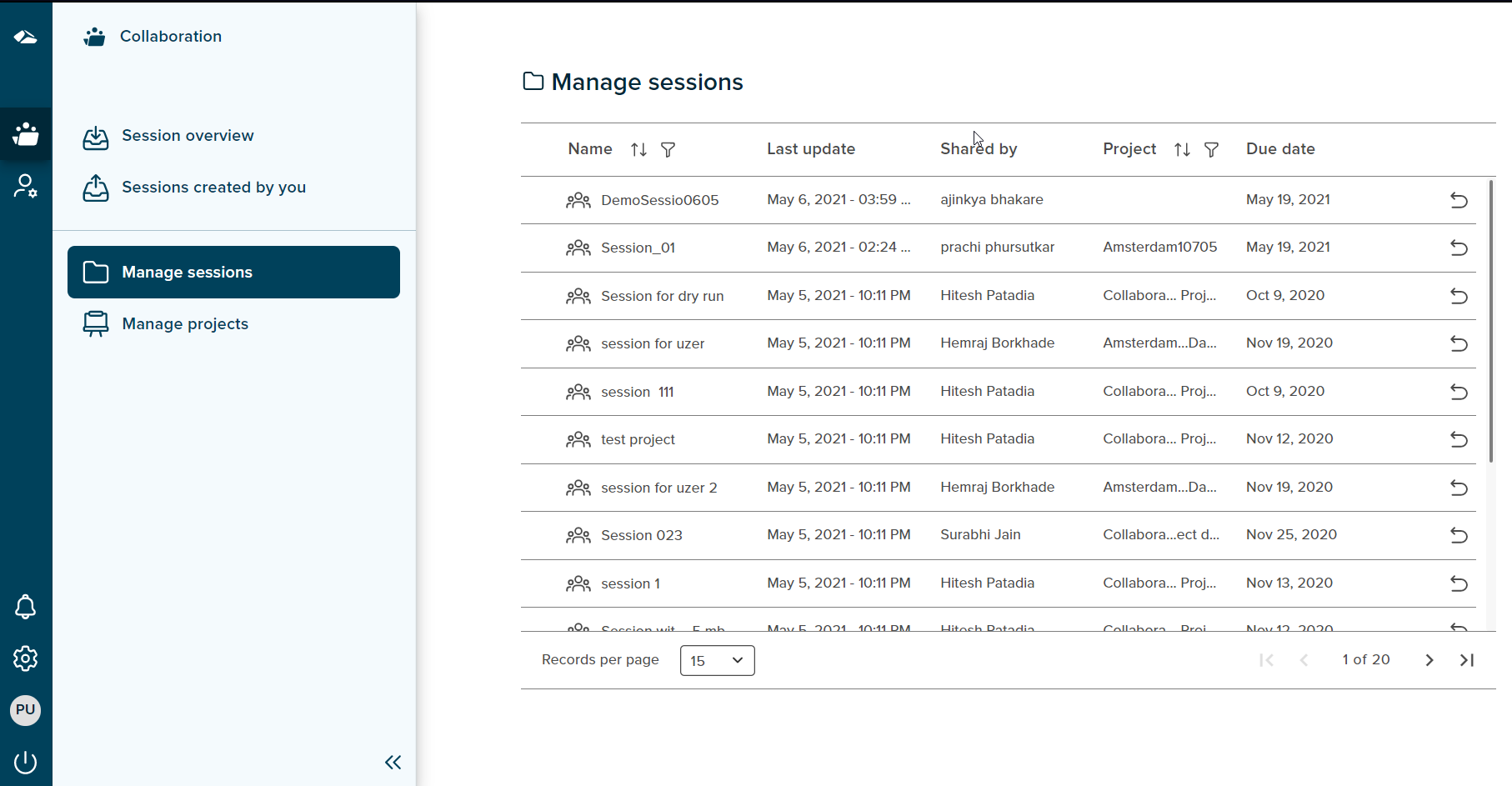Open the user administration icon in the sidebar
The width and height of the screenshot is (1512, 786).
[26, 186]
